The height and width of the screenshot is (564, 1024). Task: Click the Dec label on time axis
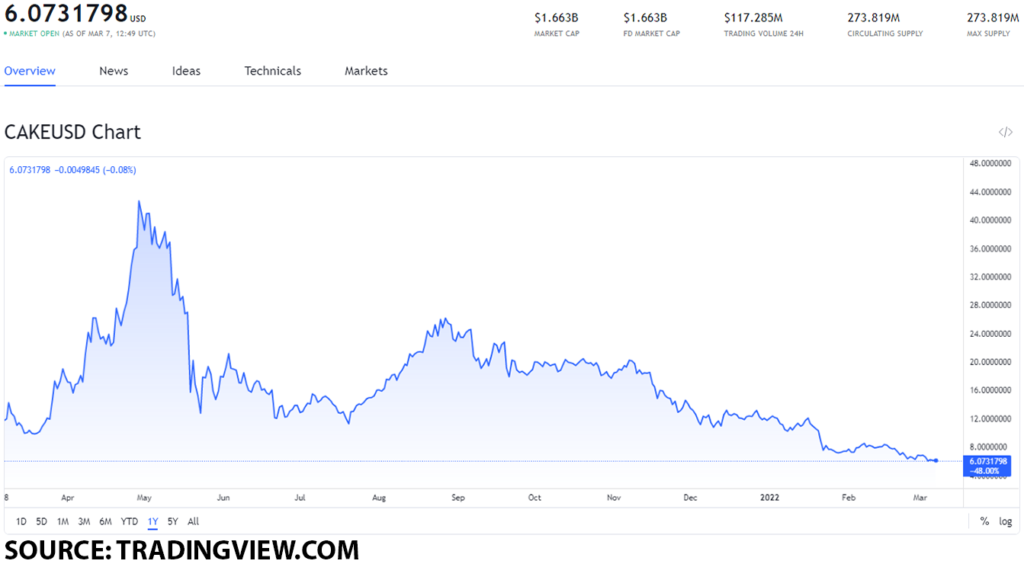[690, 498]
